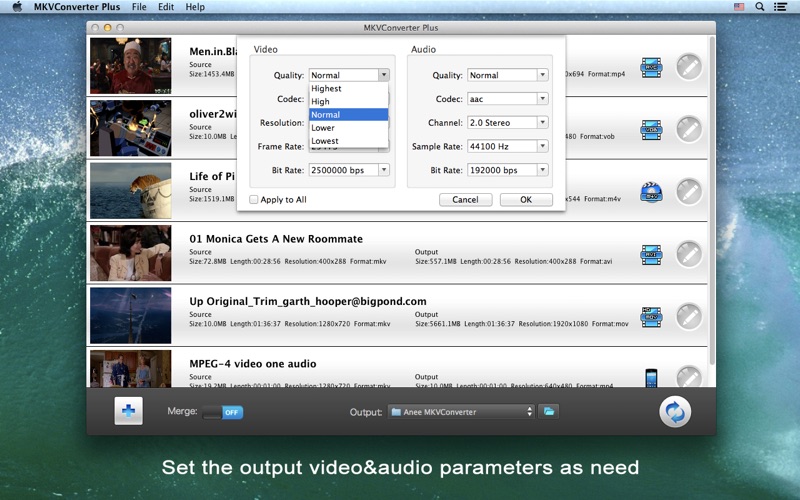Click the title Up Original_Trim_garth_hooper@bigpond.com

308,302
